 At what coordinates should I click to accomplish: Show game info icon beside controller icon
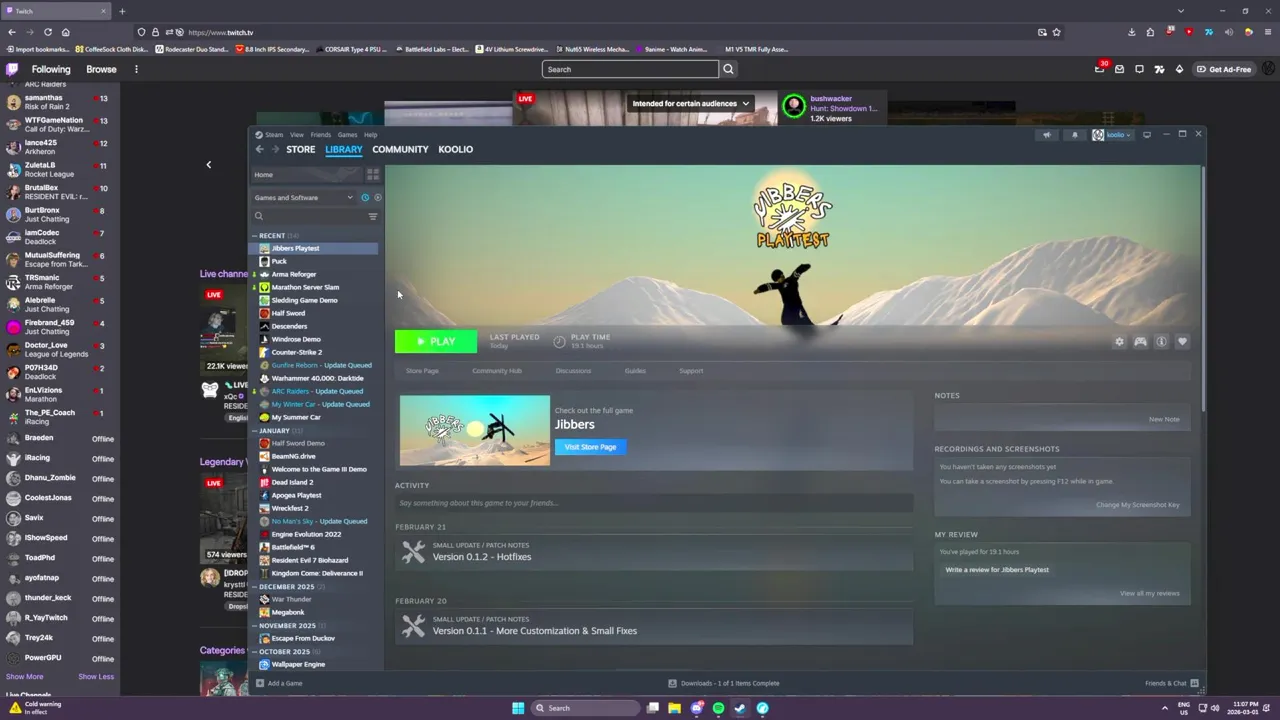tap(1161, 342)
